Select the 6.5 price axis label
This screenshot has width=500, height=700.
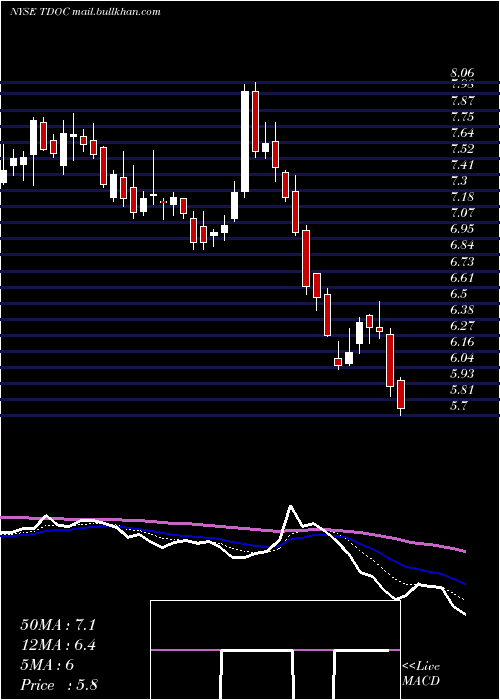point(459,294)
